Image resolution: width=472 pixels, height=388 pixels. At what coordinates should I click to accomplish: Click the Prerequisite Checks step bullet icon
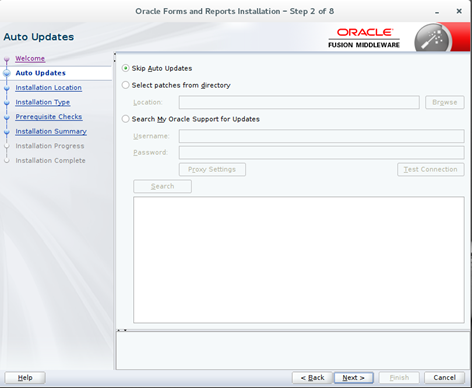point(7,118)
